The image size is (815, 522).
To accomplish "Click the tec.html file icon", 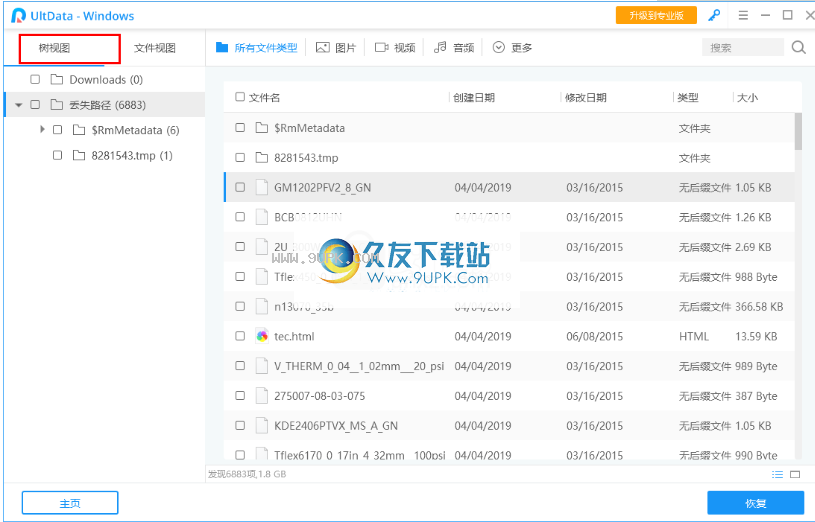I will click(262, 336).
